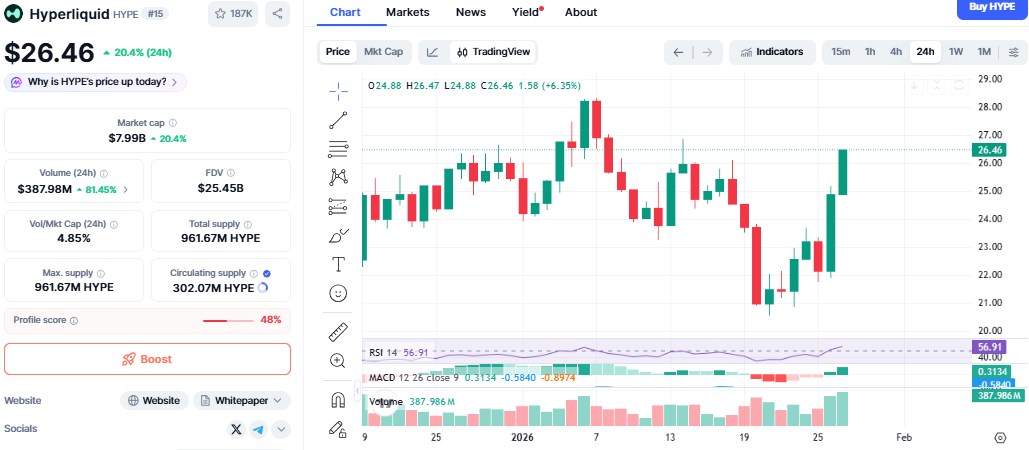The width and height of the screenshot is (1029, 450).
Task: Open the News tab
Action: 470,12
